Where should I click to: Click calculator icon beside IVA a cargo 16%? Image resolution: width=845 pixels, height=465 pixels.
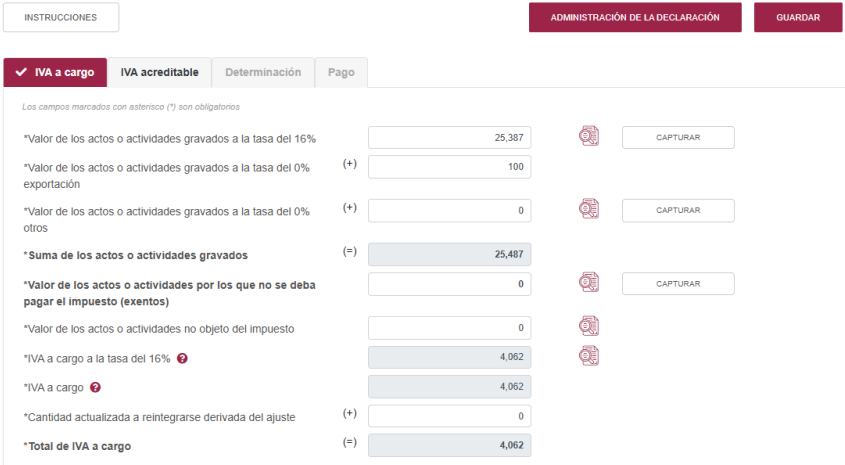coord(589,355)
